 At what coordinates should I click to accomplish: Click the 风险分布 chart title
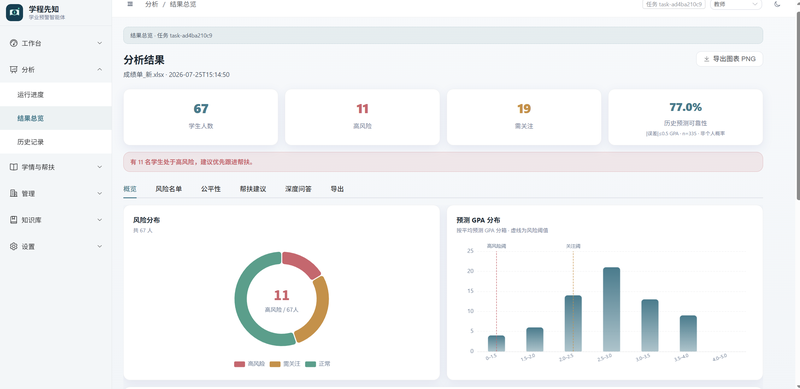tap(147, 221)
